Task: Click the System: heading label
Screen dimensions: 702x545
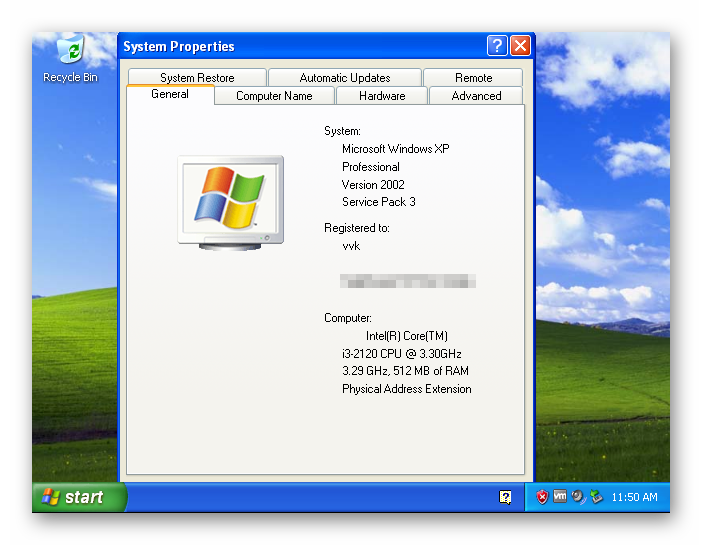Action: (x=342, y=131)
